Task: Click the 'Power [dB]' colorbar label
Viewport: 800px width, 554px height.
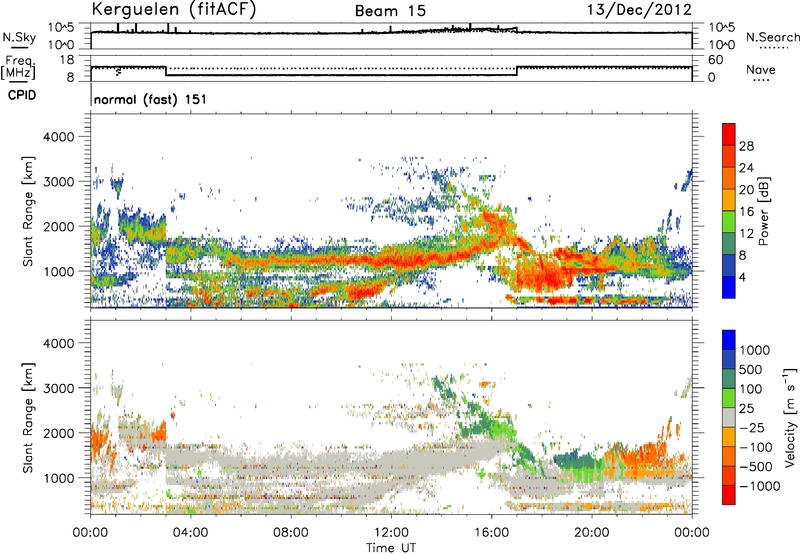Action: click(763, 211)
